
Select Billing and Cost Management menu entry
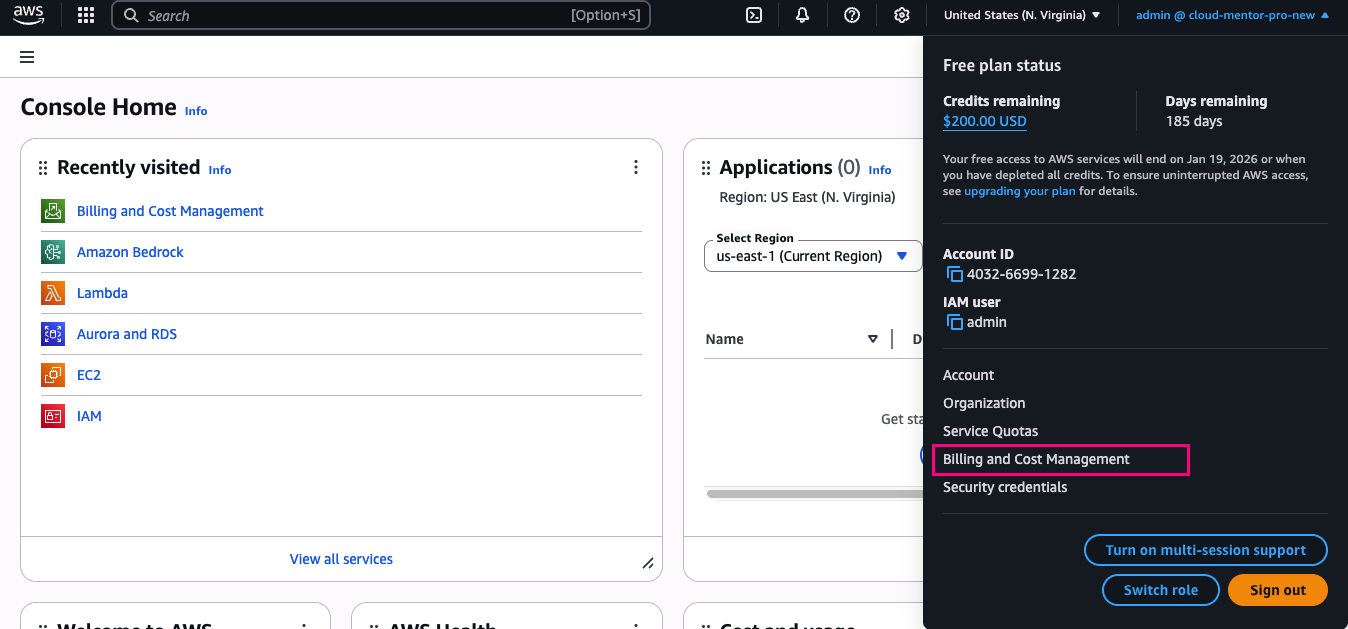[1036, 459]
